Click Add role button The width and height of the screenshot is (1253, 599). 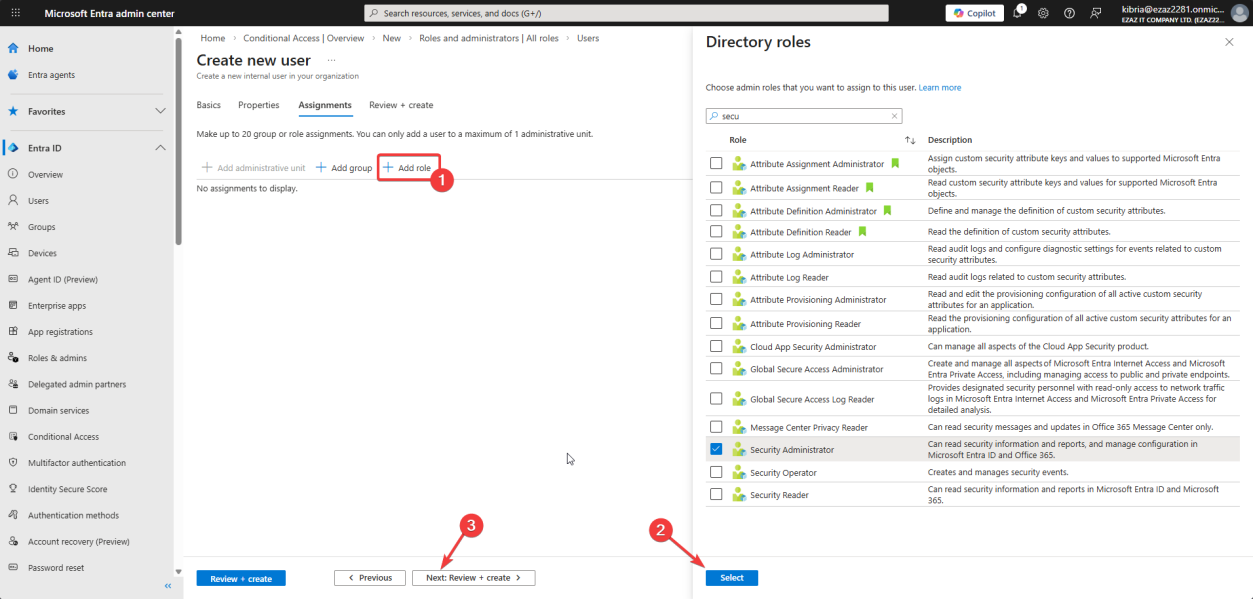coord(408,168)
